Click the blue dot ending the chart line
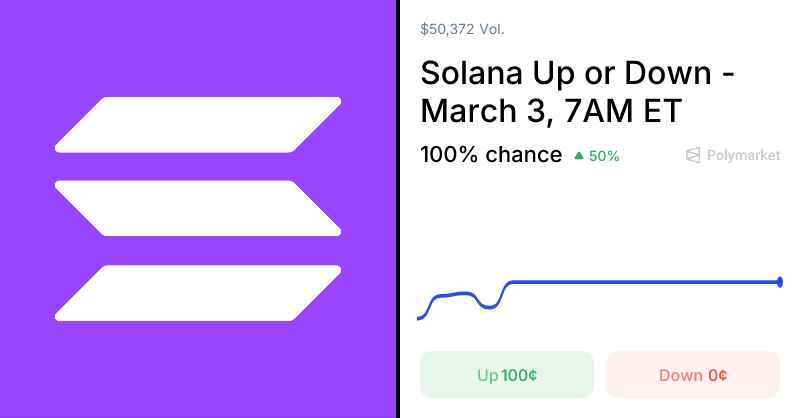Image resolution: width=800 pixels, height=418 pixels. tap(780, 282)
